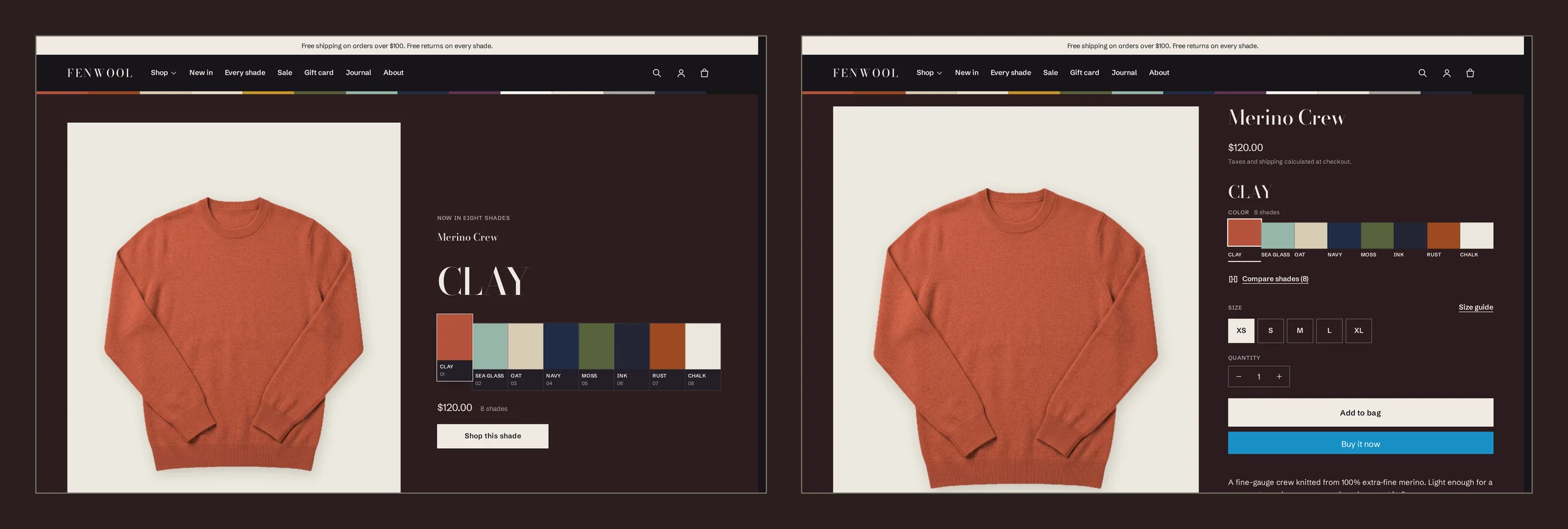This screenshot has width=1568, height=529.
Task: Open the Size guide link
Action: (1476, 308)
